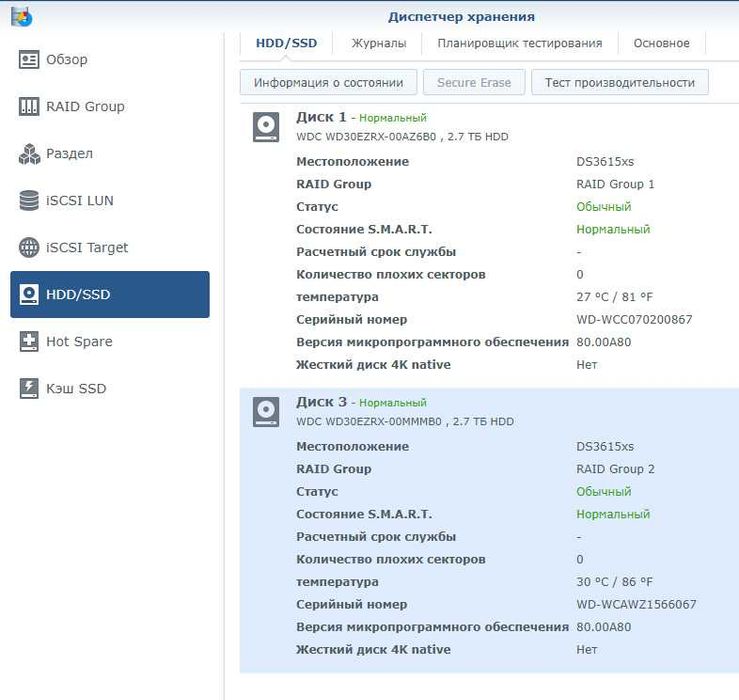Click model text WDC WD30EZRX-00AZ6B0

point(366,137)
